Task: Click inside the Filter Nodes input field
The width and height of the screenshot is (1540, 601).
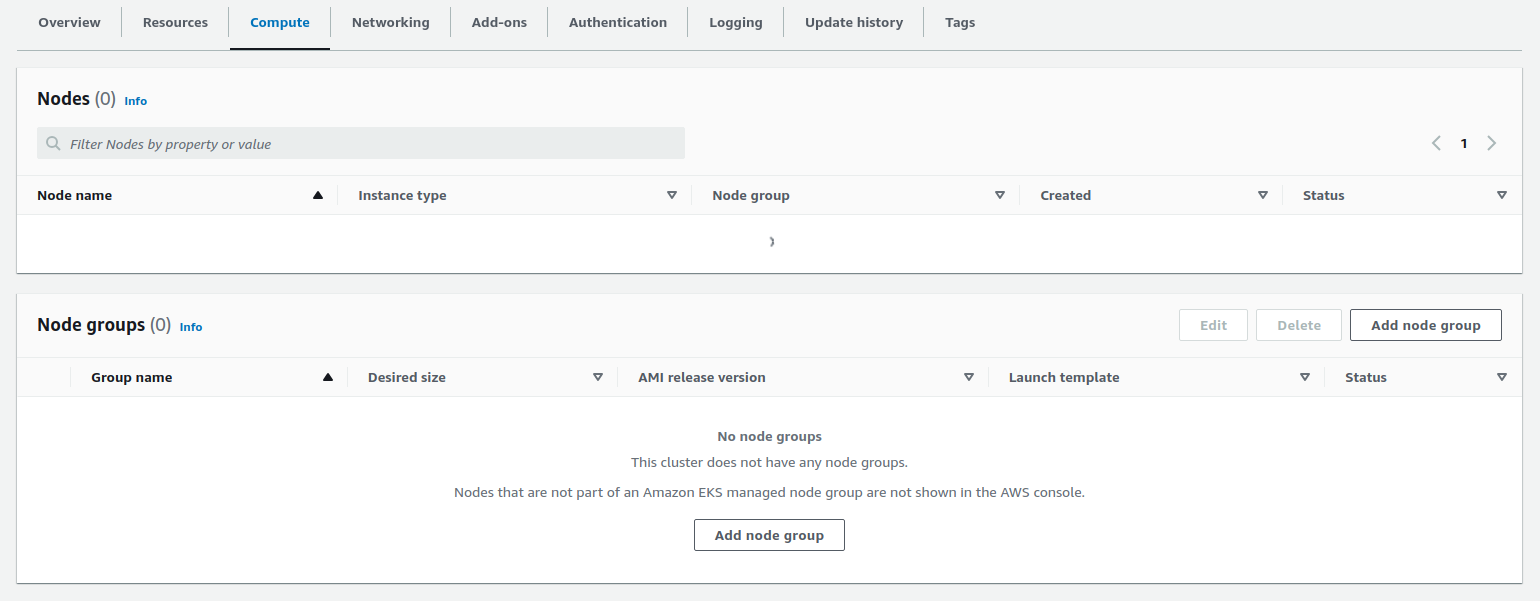Action: tap(300, 143)
